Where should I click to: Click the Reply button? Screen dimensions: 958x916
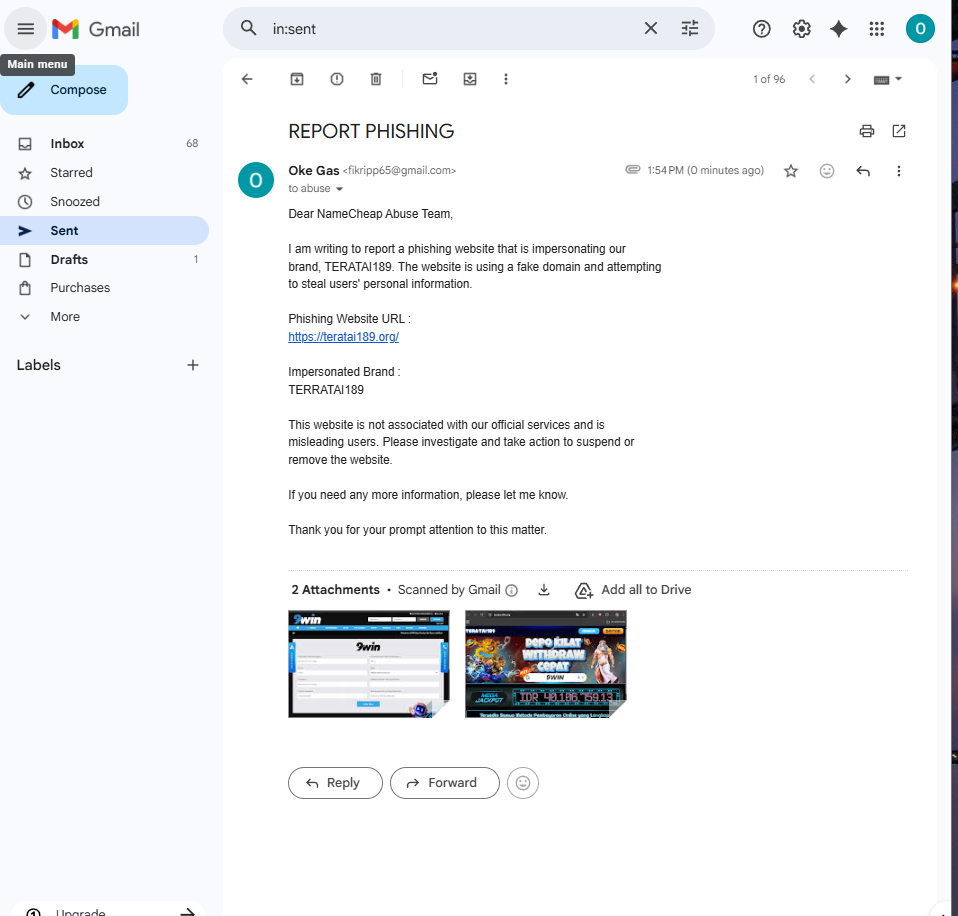pos(335,783)
